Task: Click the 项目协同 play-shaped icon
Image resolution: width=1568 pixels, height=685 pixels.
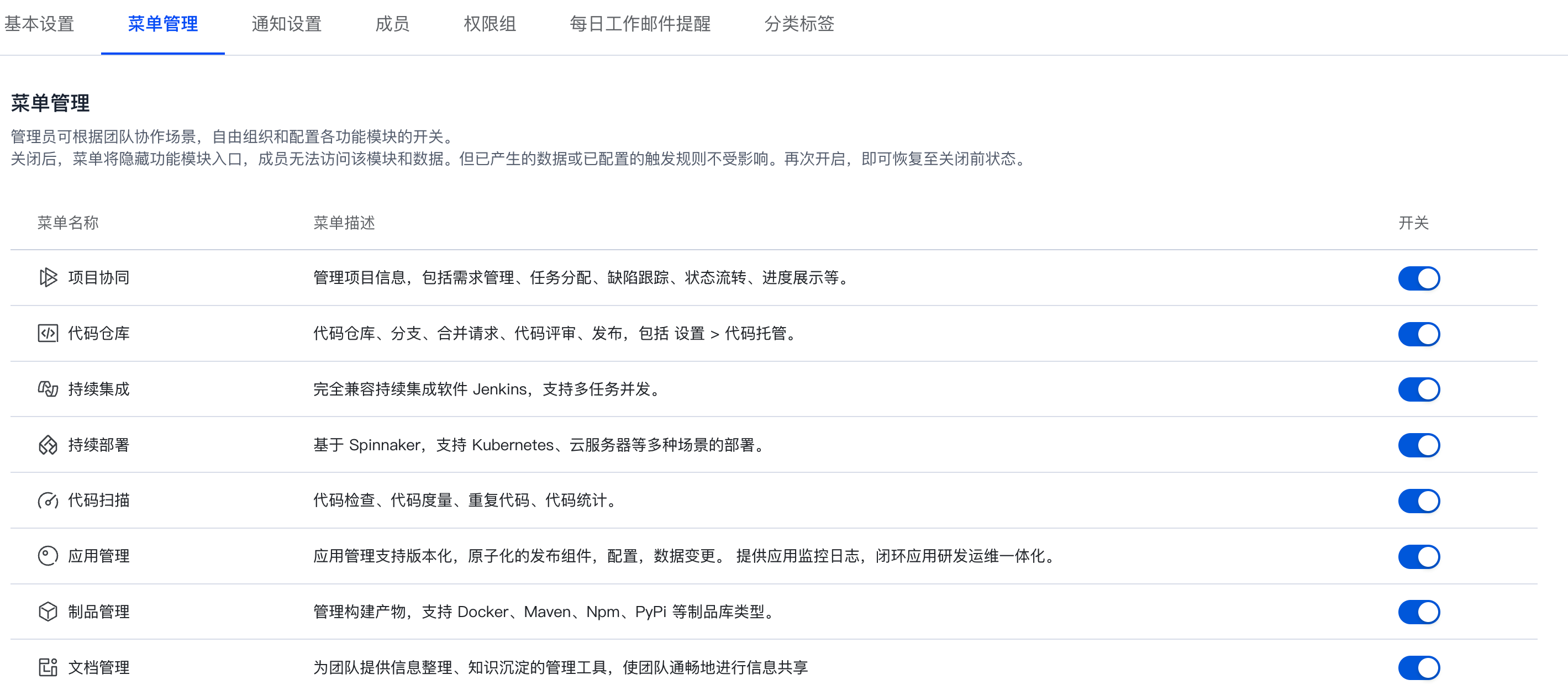Action: click(48, 277)
